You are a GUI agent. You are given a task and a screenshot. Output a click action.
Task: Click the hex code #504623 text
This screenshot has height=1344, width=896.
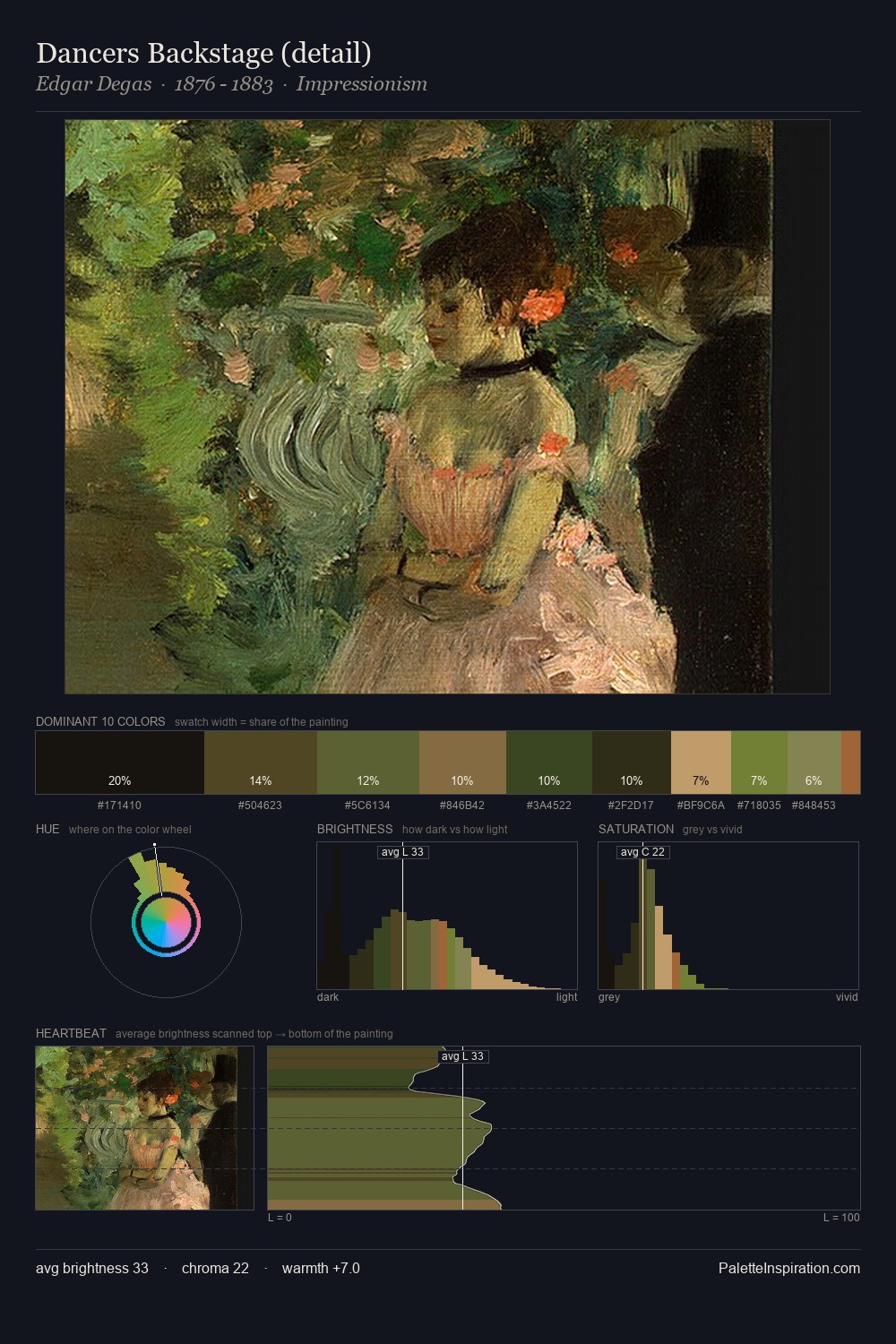point(260,806)
